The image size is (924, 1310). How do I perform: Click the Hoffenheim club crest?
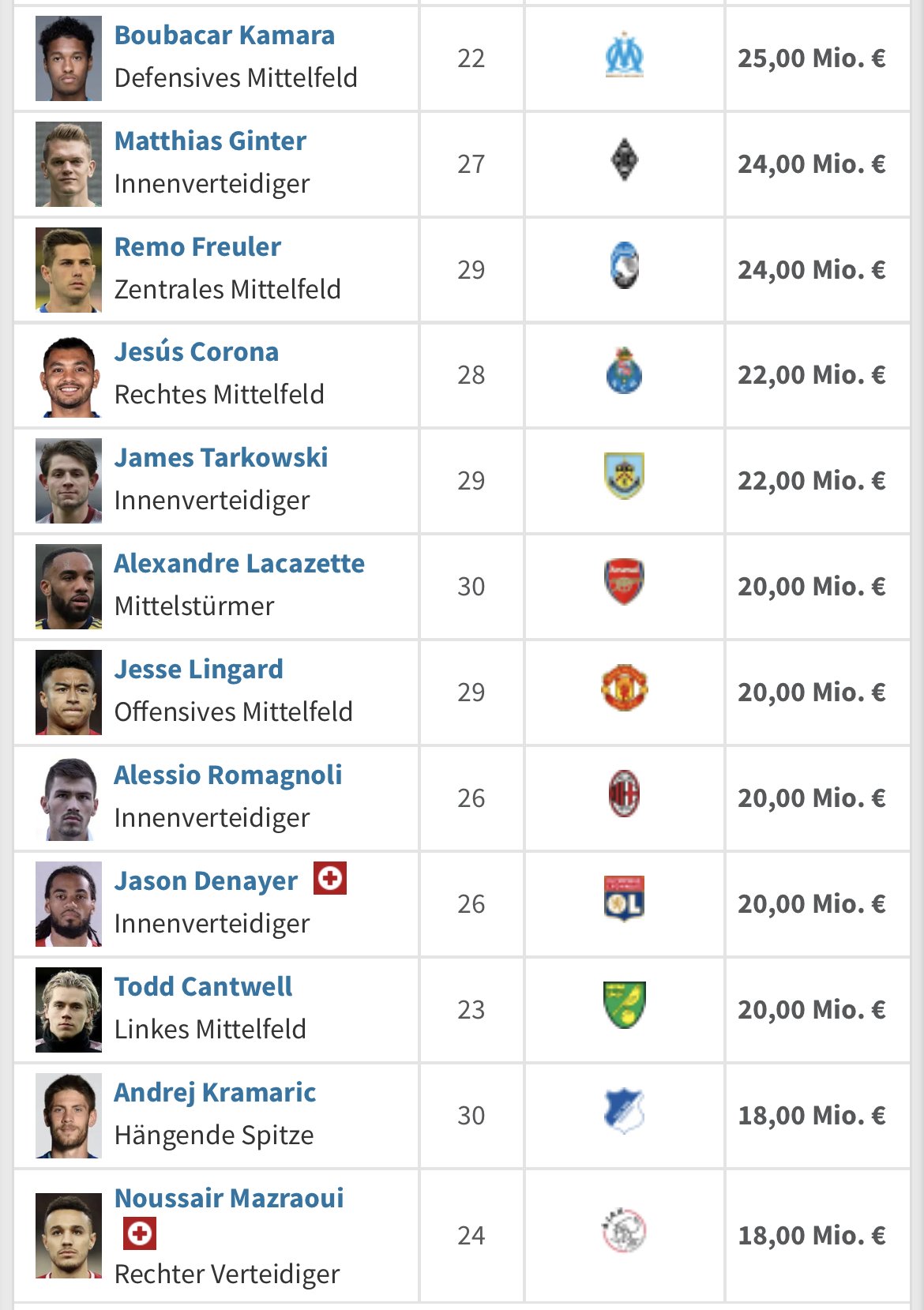coord(624,1111)
